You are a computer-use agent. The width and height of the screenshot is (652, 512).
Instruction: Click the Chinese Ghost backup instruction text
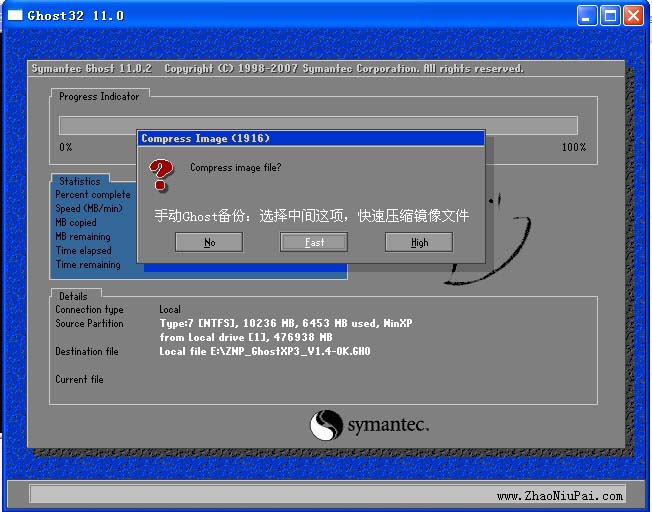312,215
